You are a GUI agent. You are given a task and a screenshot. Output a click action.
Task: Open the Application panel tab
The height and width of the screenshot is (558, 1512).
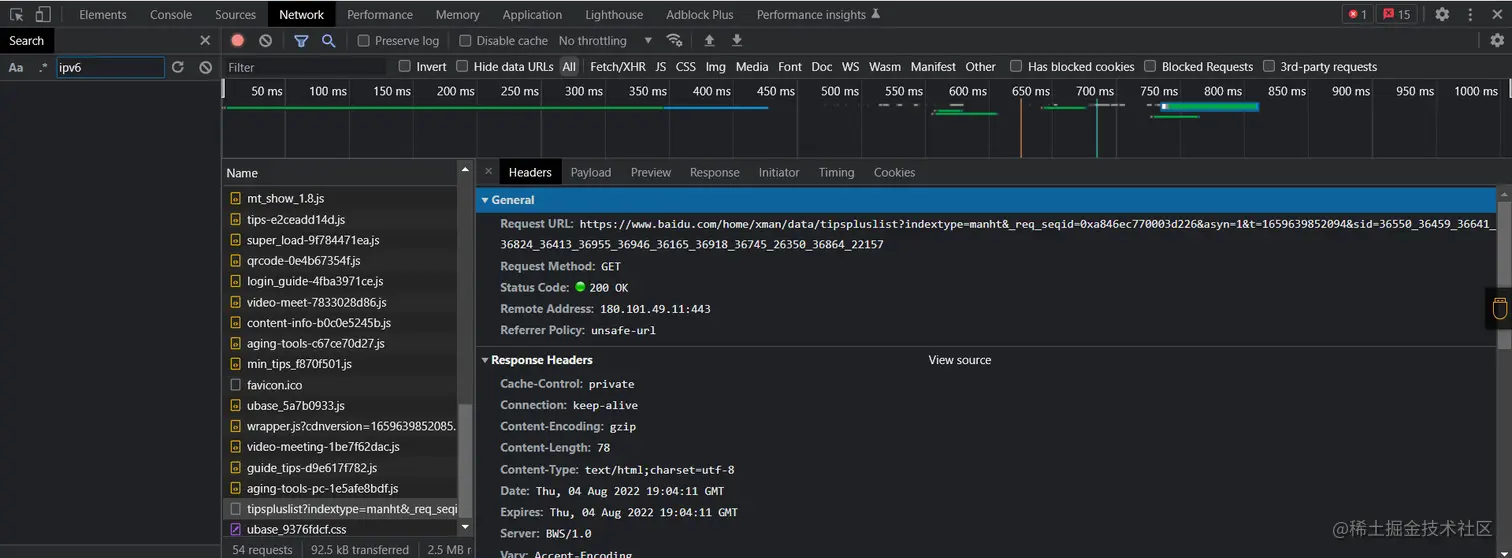pos(532,14)
